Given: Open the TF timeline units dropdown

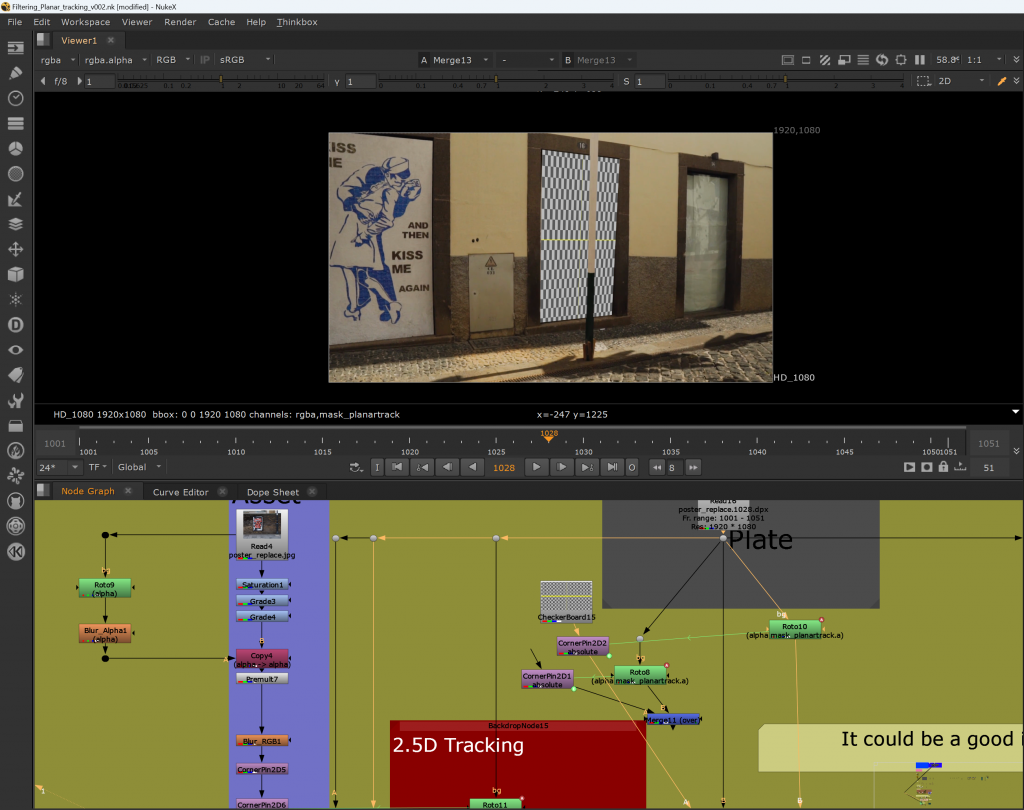Looking at the screenshot, I should click(x=97, y=467).
